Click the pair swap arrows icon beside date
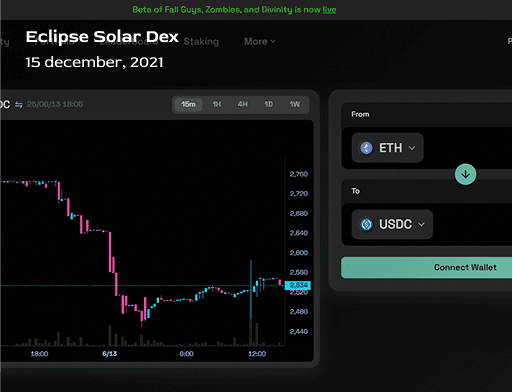 [x=19, y=105]
